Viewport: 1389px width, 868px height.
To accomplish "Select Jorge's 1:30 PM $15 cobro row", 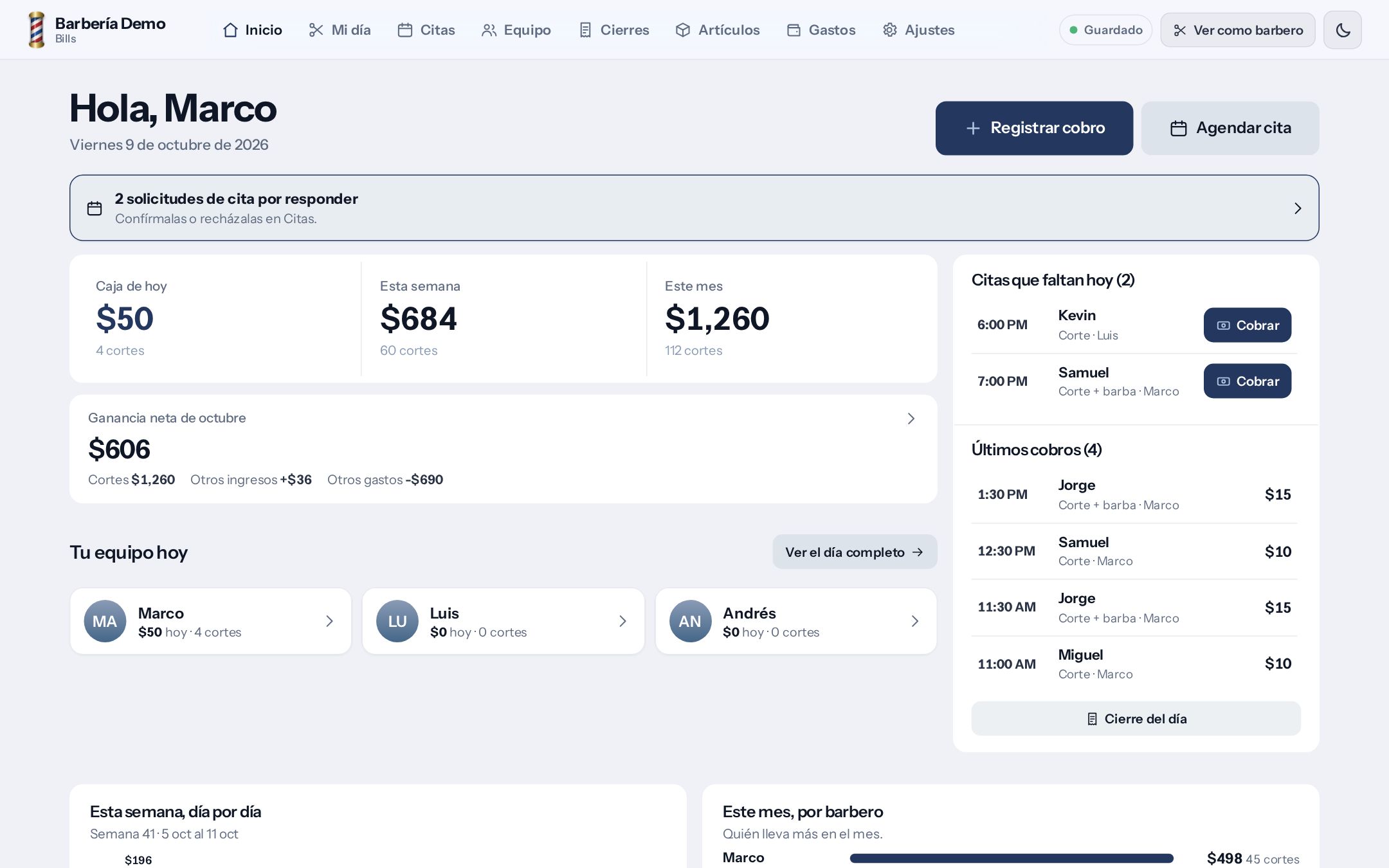I will 1134,494.
